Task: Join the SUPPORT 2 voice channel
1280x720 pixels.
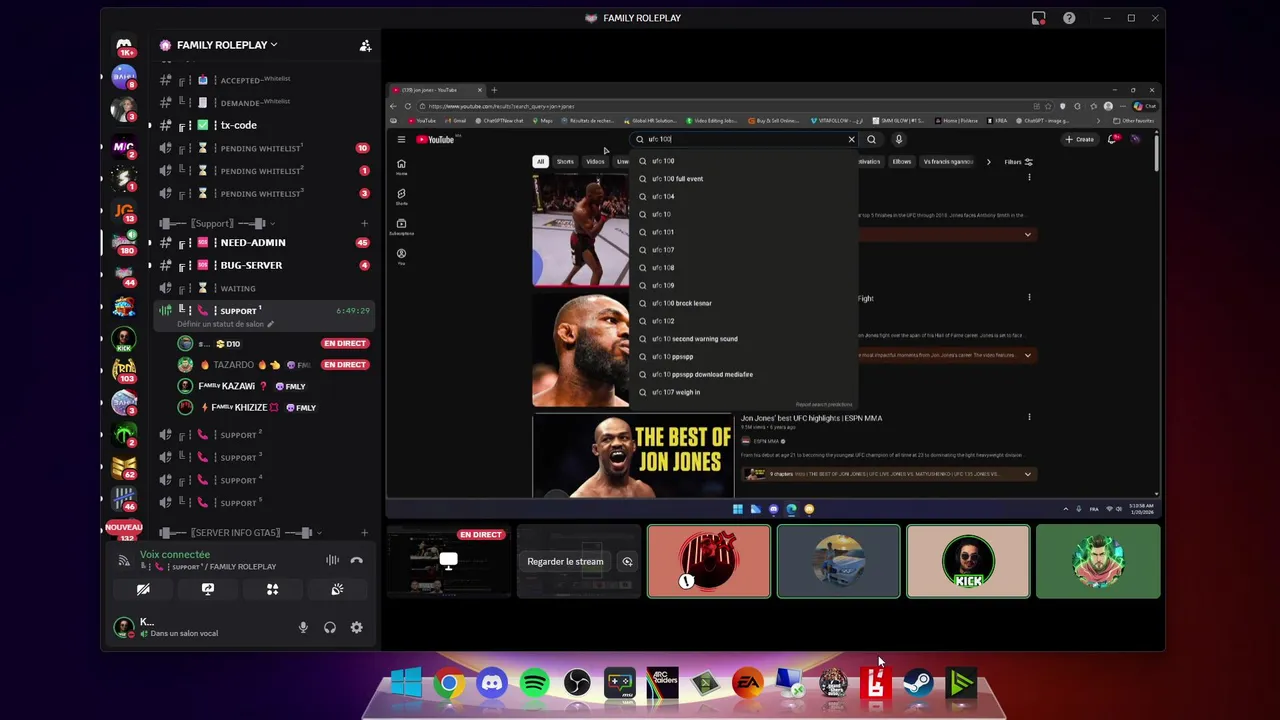Action: [x=264, y=435]
